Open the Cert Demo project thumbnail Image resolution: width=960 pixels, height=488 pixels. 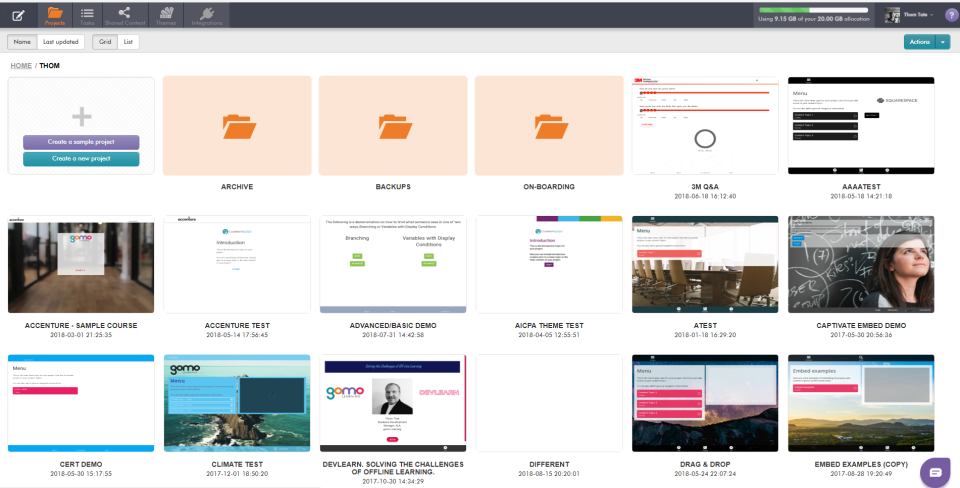(81, 403)
